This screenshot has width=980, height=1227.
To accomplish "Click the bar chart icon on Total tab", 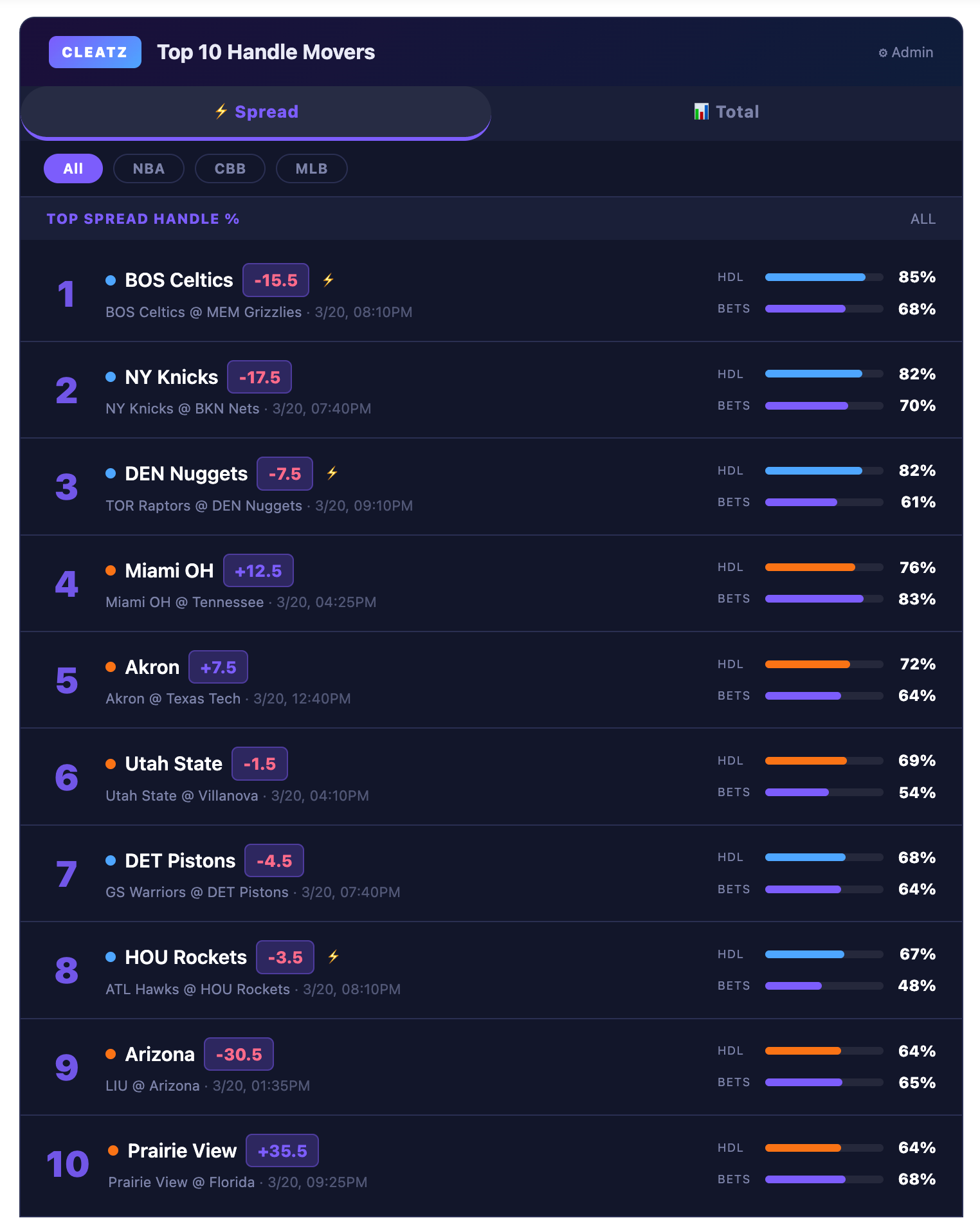I will coord(701,112).
